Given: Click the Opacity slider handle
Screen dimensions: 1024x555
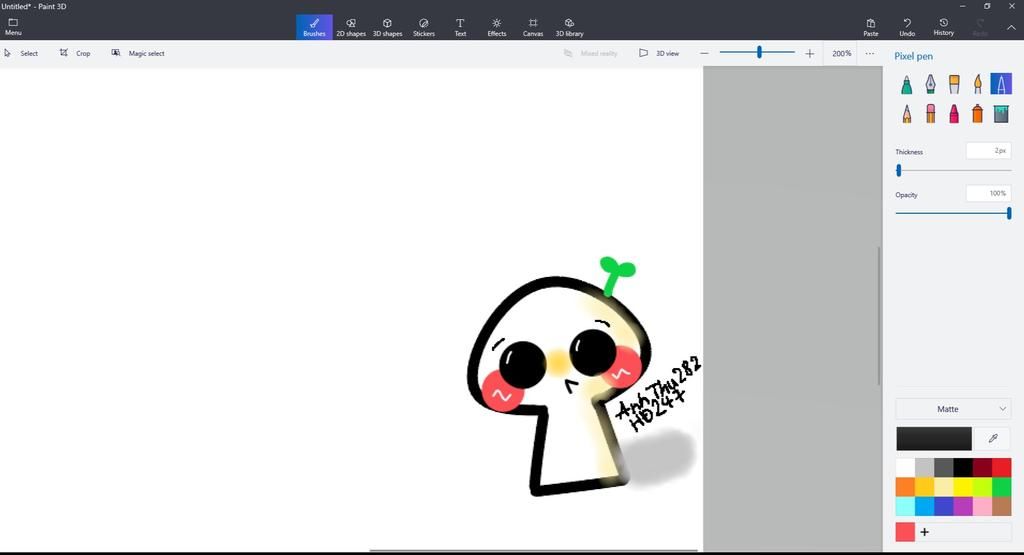Looking at the screenshot, I should pos(1009,213).
